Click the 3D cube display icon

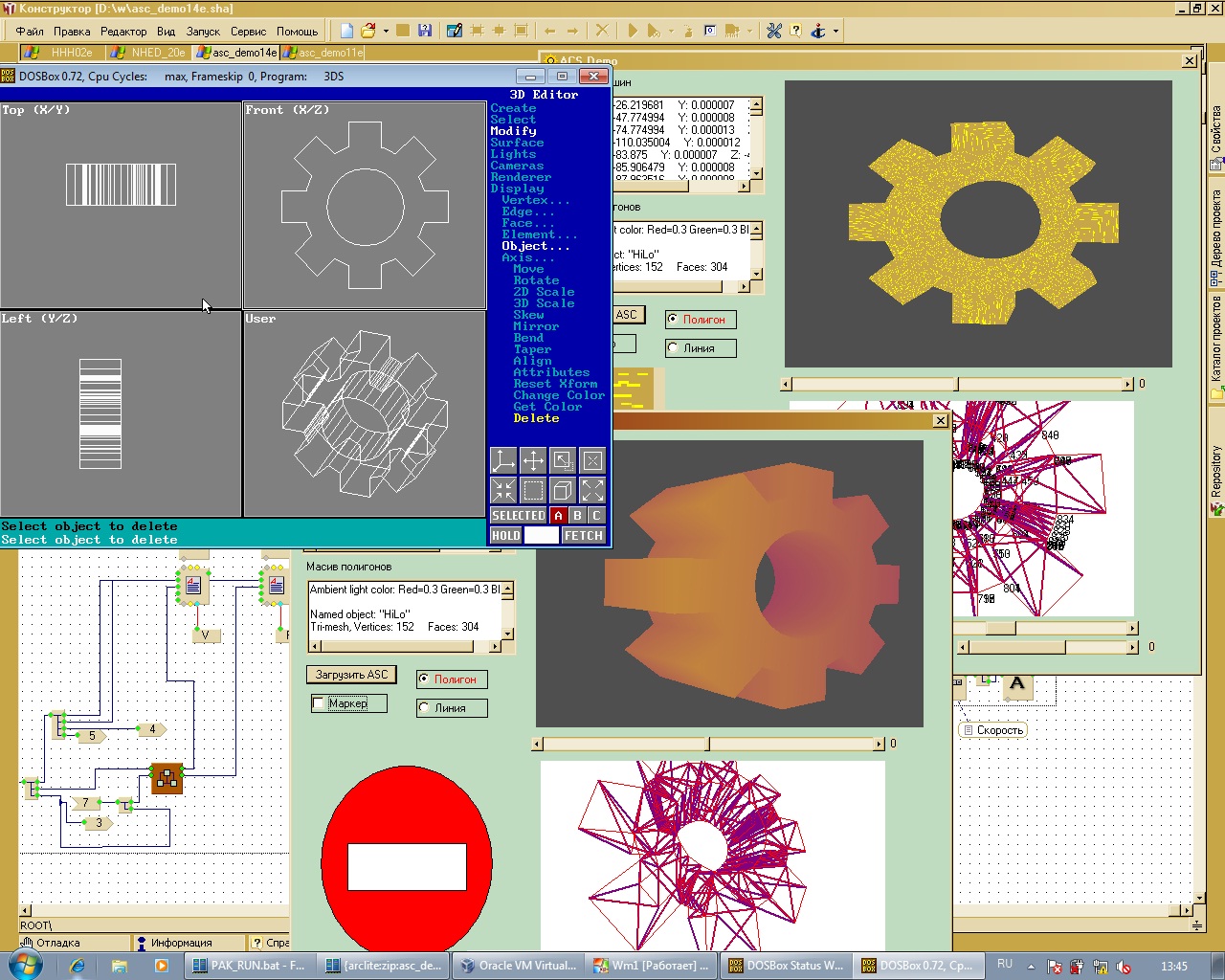pos(563,491)
